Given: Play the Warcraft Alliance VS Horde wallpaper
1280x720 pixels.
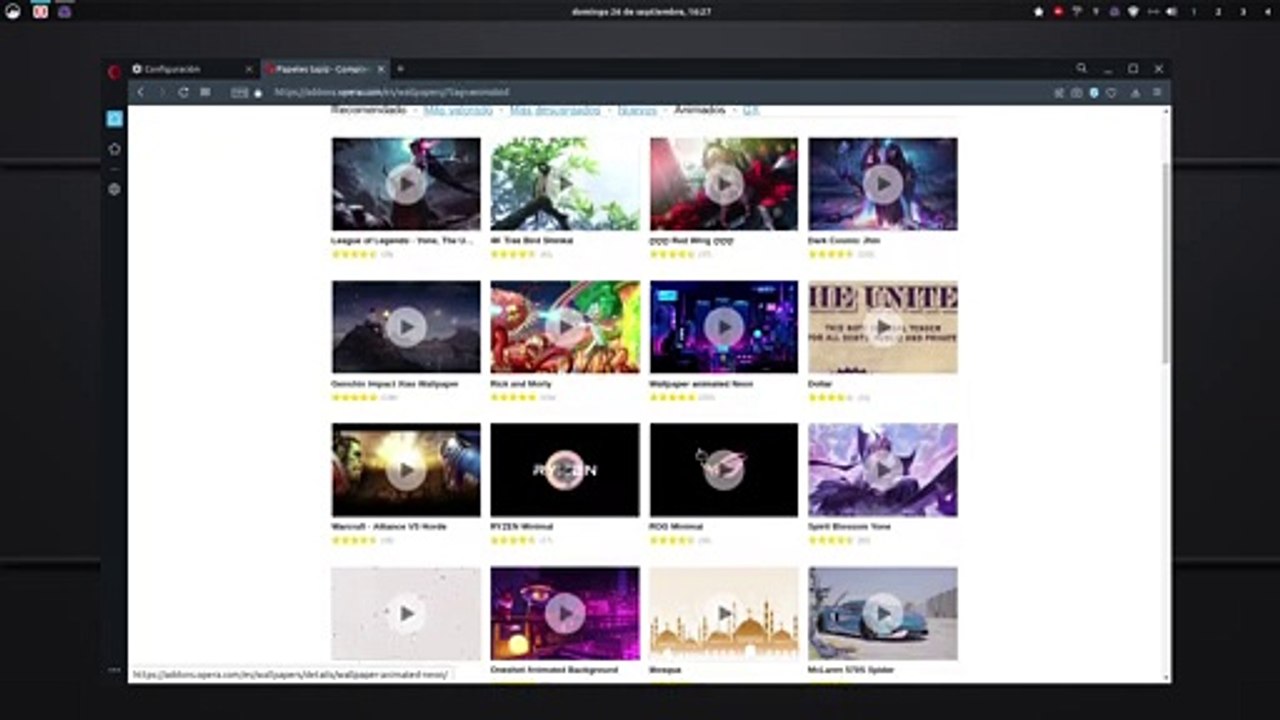Looking at the screenshot, I should [x=406, y=470].
